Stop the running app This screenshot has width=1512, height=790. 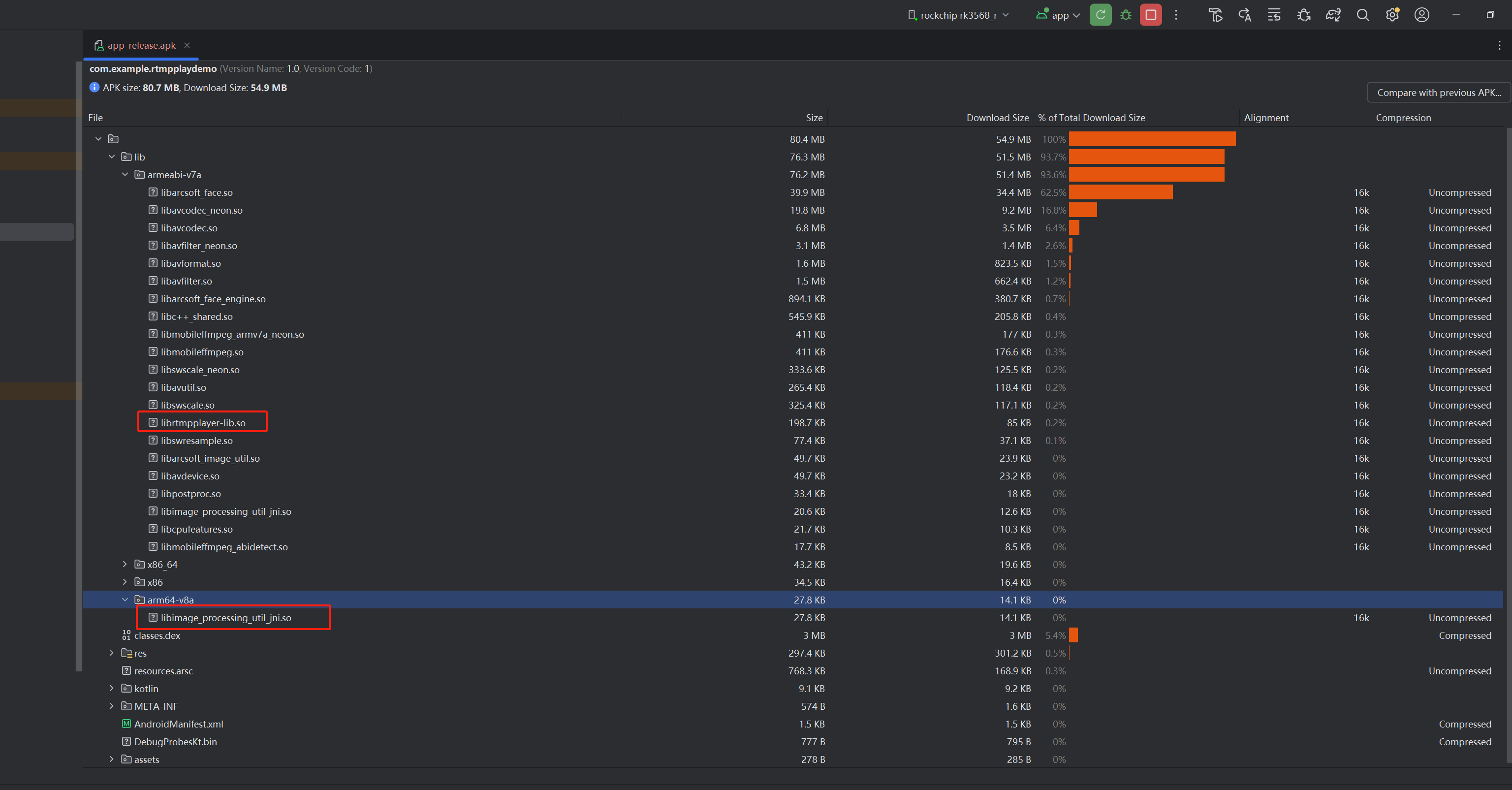point(1150,15)
